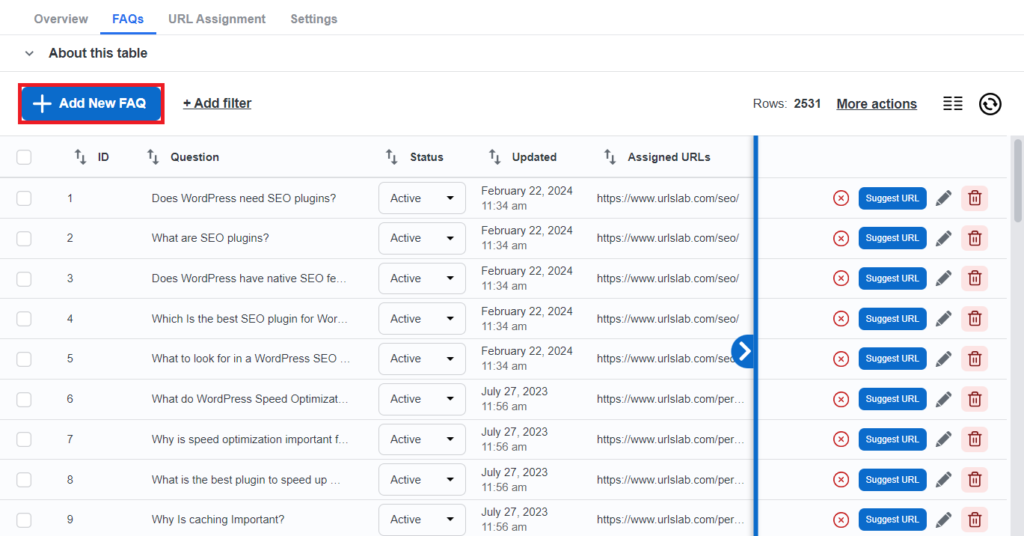Image resolution: width=1024 pixels, height=536 pixels.
Task: Sort table by ID column arrows
Action: click(x=80, y=157)
